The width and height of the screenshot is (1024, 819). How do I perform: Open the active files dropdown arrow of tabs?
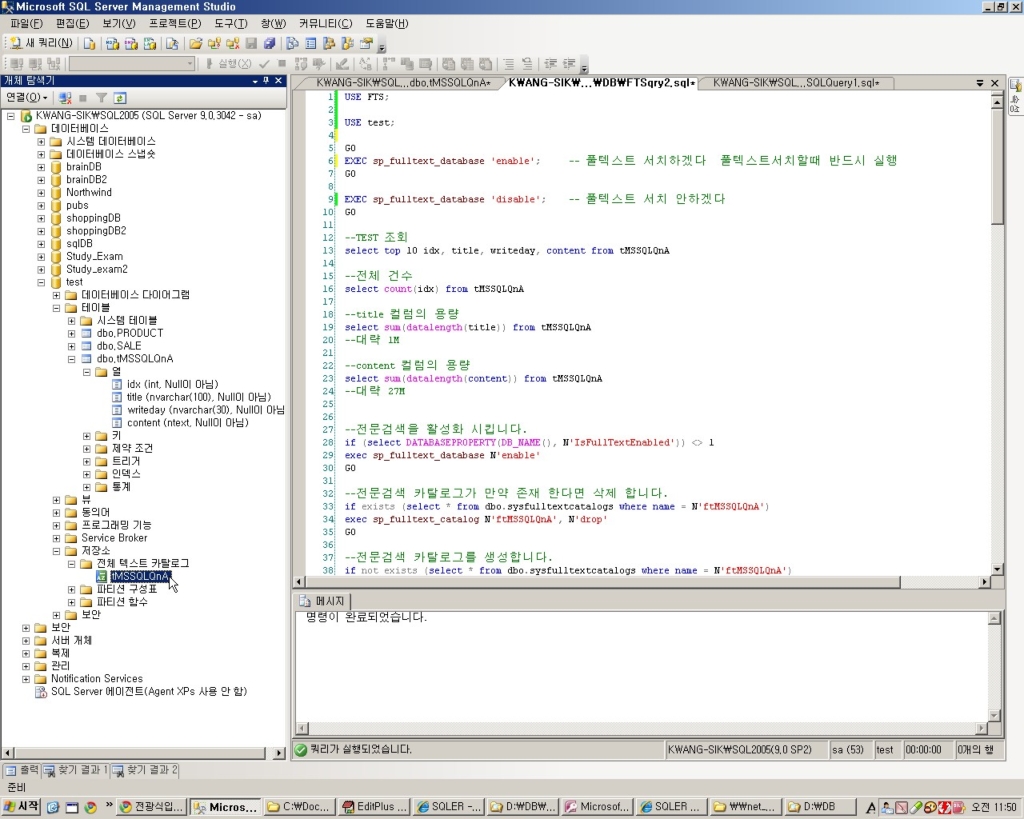pyautogui.click(x=980, y=83)
